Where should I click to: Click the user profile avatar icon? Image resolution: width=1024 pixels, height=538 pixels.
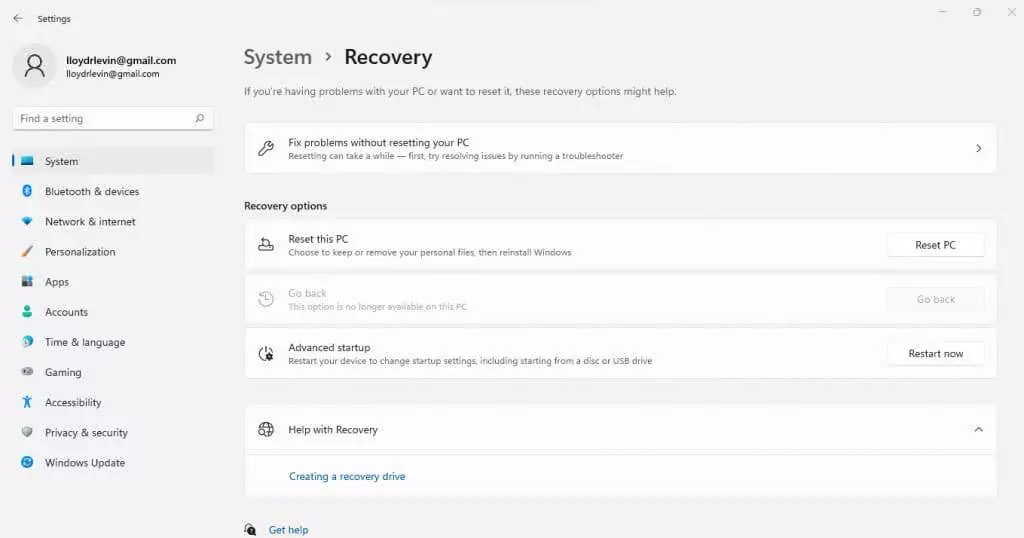click(x=35, y=66)
